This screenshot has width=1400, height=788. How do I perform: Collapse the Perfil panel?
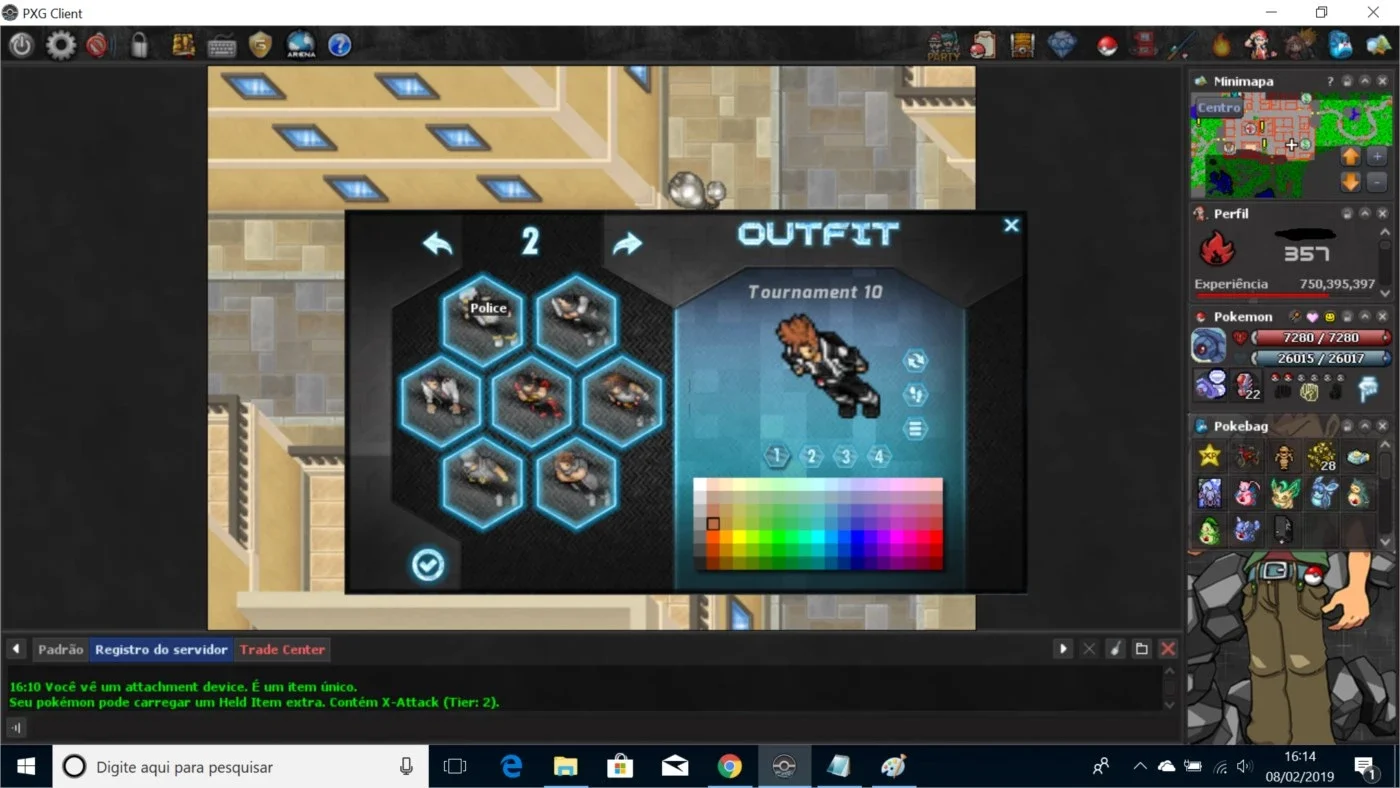[x=1365, y=213]
